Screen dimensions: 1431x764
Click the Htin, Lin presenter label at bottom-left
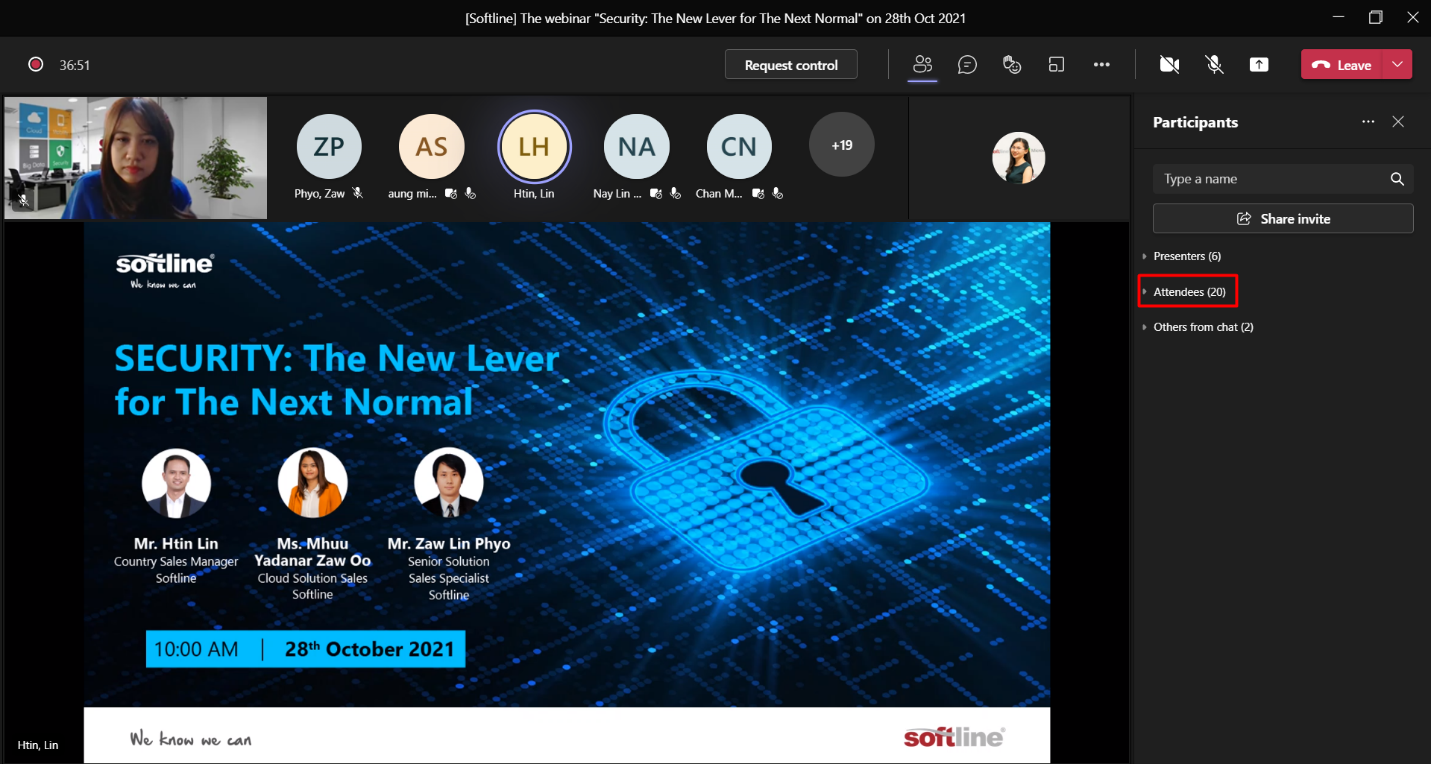37,745
